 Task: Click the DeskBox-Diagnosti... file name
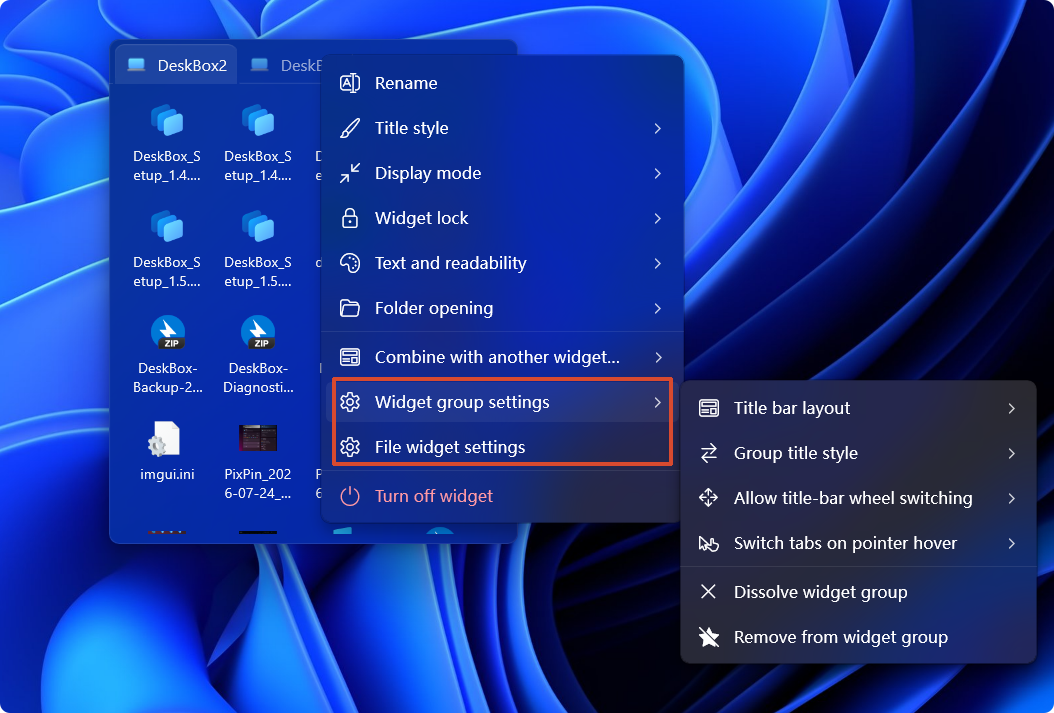(258, 378)
